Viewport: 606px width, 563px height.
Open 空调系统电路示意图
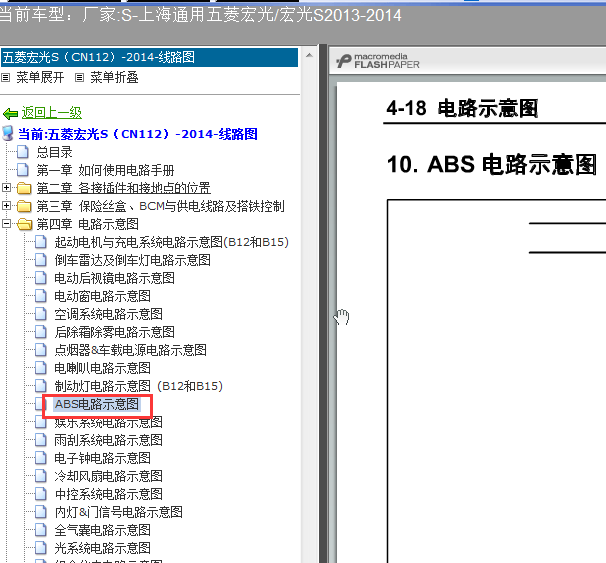(x=109, y=314)
